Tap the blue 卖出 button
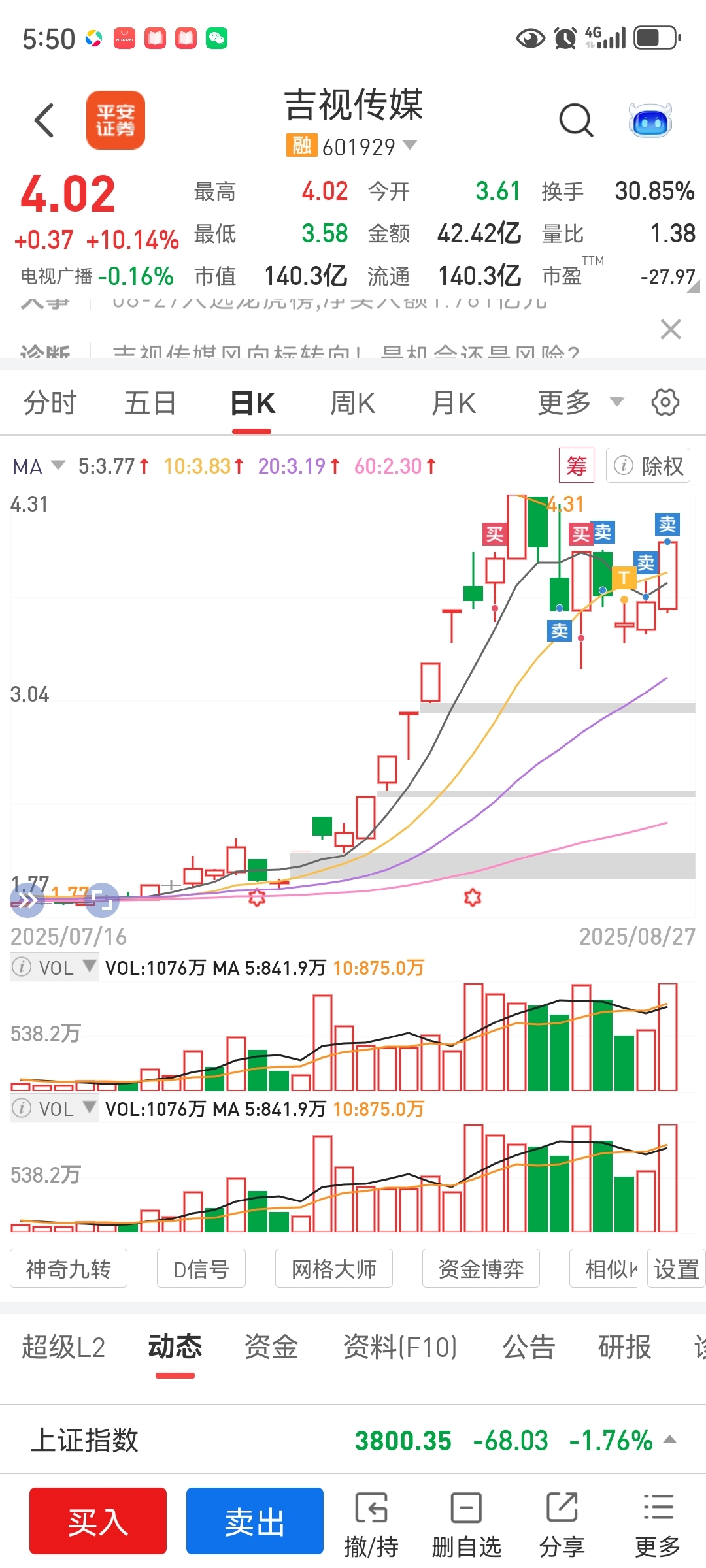The height and width of the screenshot is (1568, 706). (255, 1521)
